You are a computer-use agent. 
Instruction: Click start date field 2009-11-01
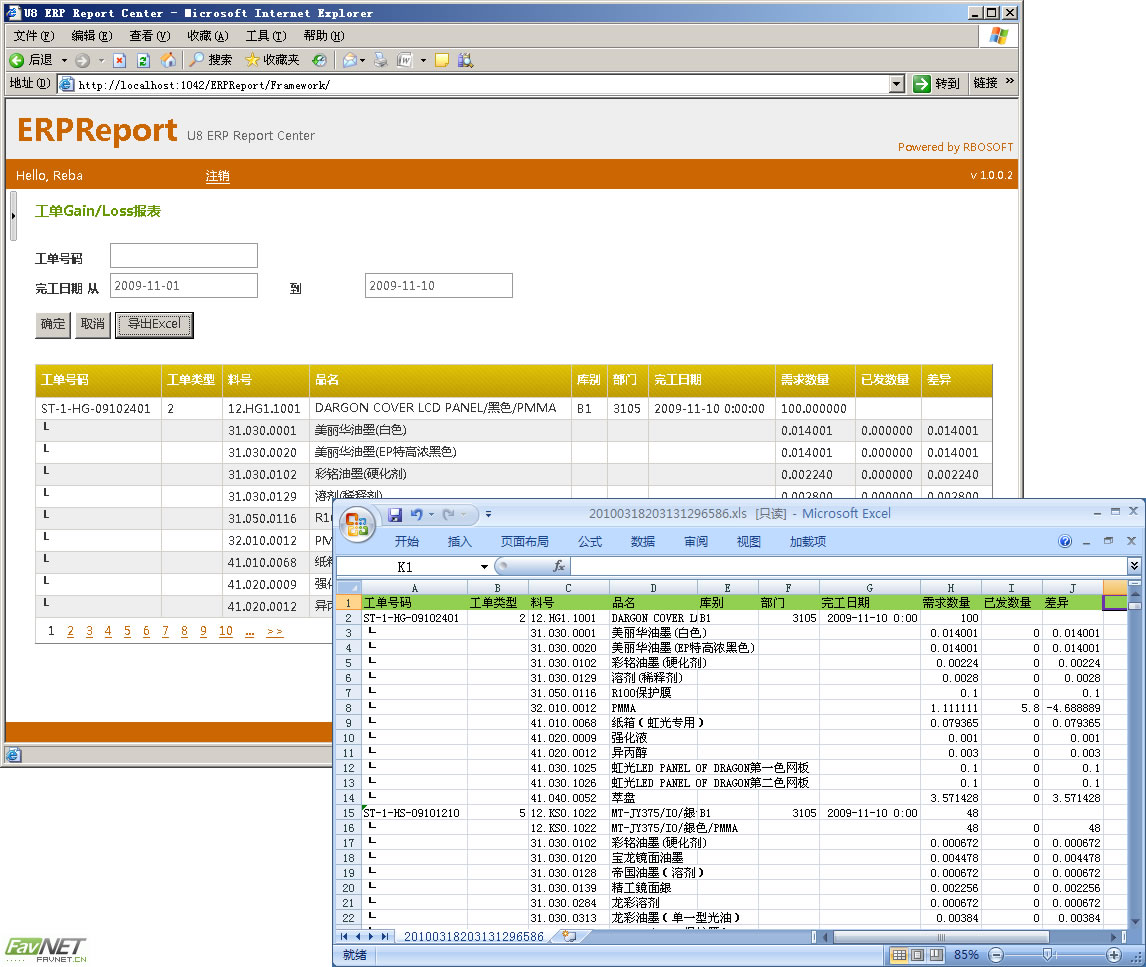[x=183, y=286]
